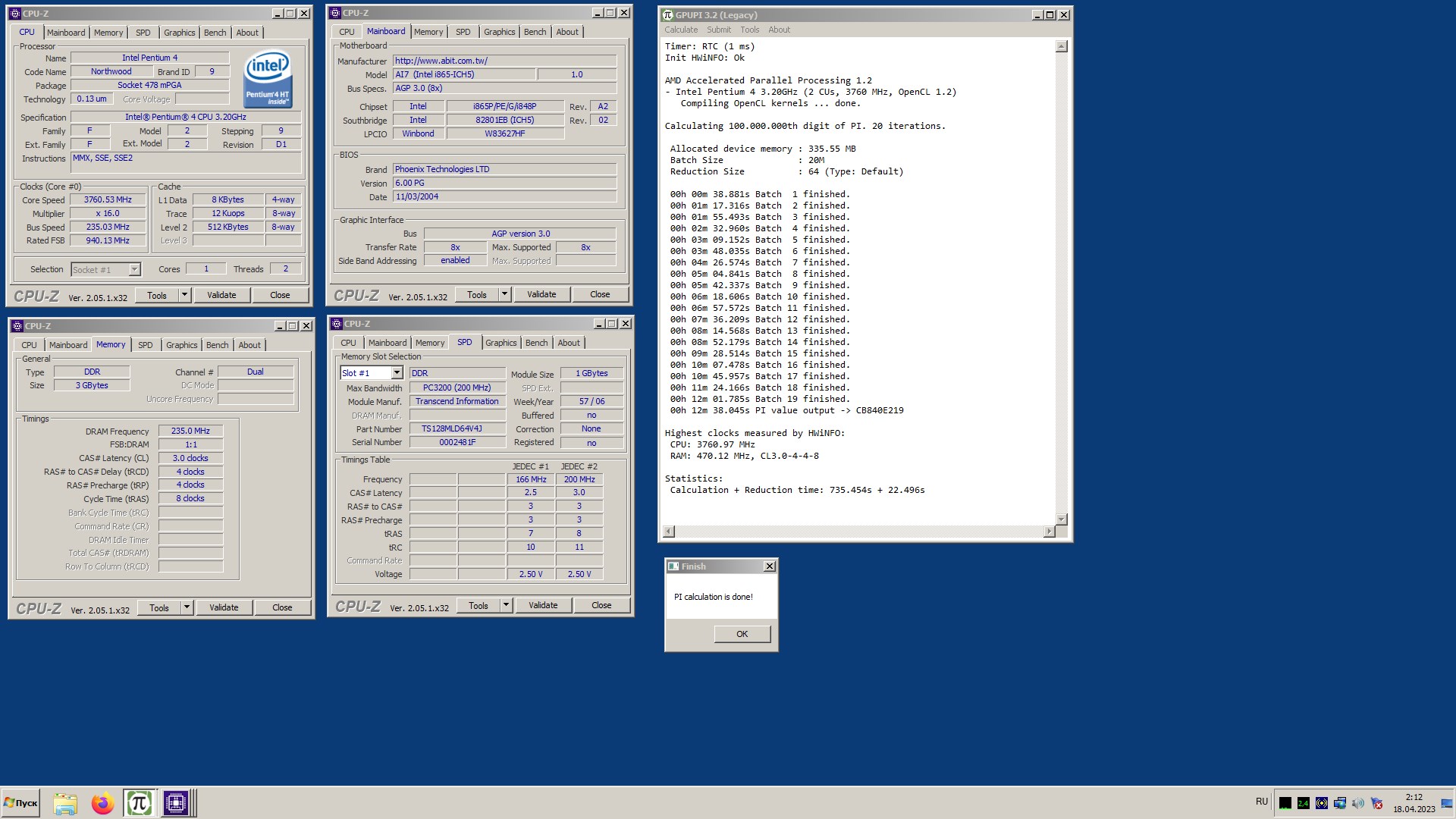Expand the Socket #1 selection dropdown
Screen dimensions: 1456x819
pyautogui.click(x=134, y=270)
